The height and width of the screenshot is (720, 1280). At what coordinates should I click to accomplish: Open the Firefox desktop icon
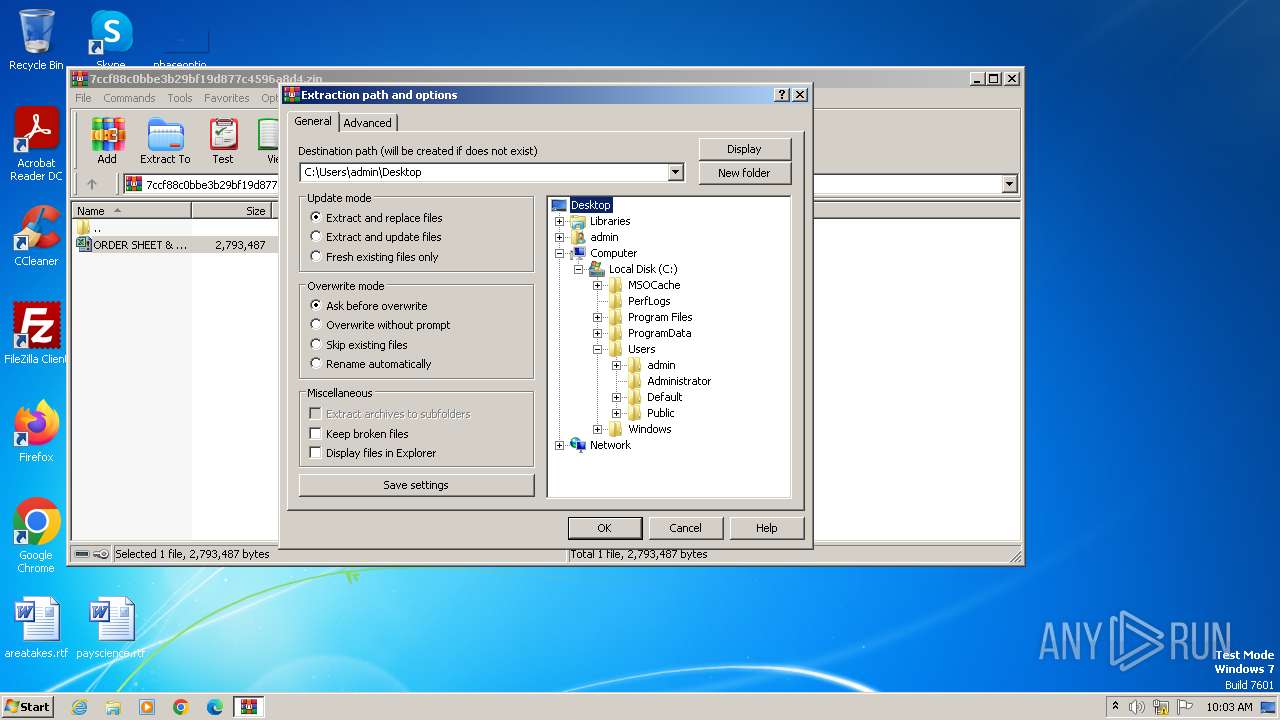36,431
